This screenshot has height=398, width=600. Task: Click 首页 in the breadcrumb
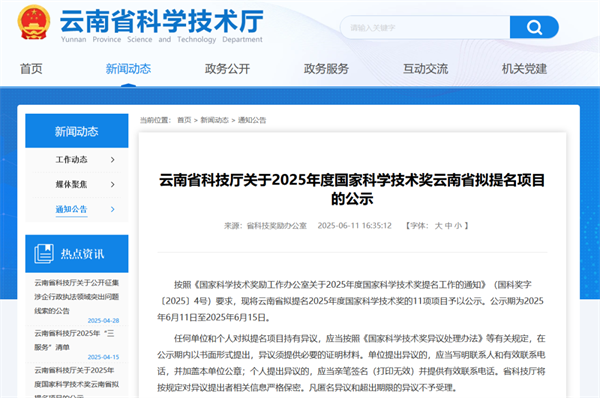(184, 120)
